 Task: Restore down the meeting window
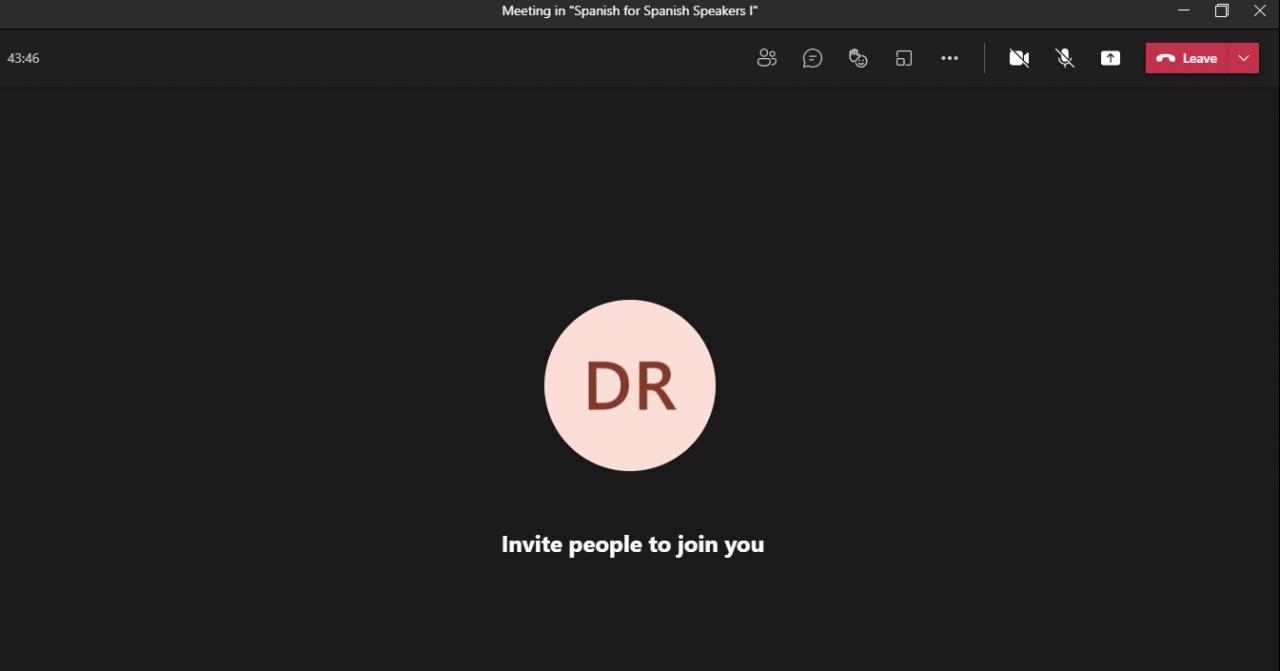[x=1221, y=11]
